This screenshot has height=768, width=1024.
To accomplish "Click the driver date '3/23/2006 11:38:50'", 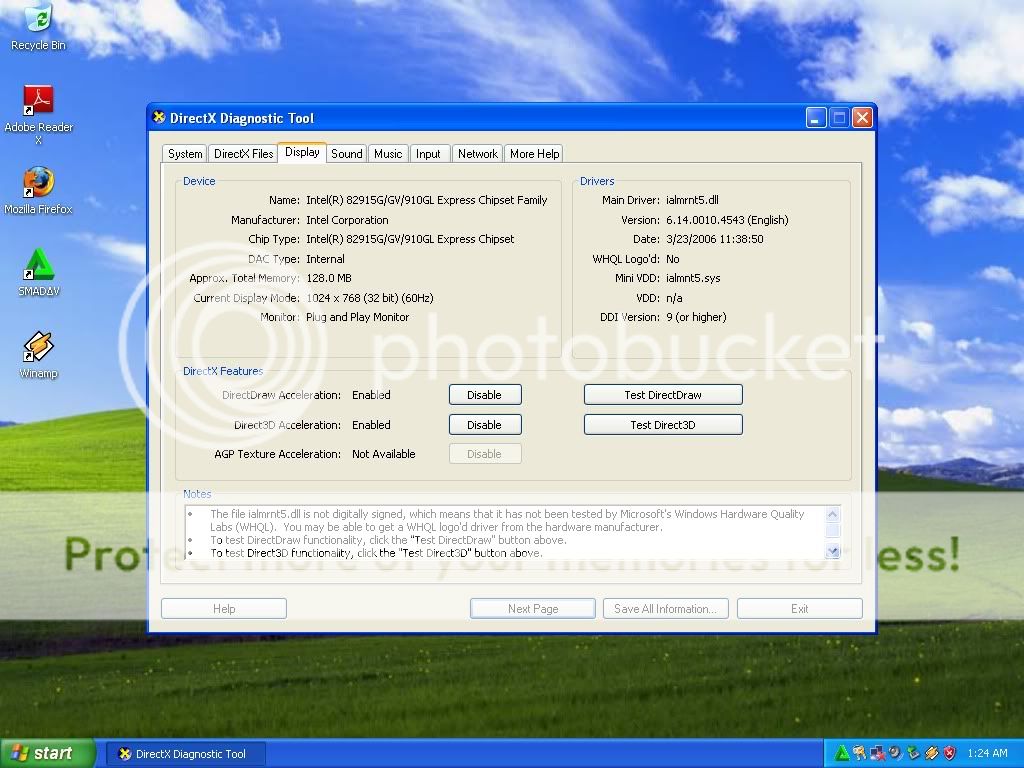I will (714, 239).
